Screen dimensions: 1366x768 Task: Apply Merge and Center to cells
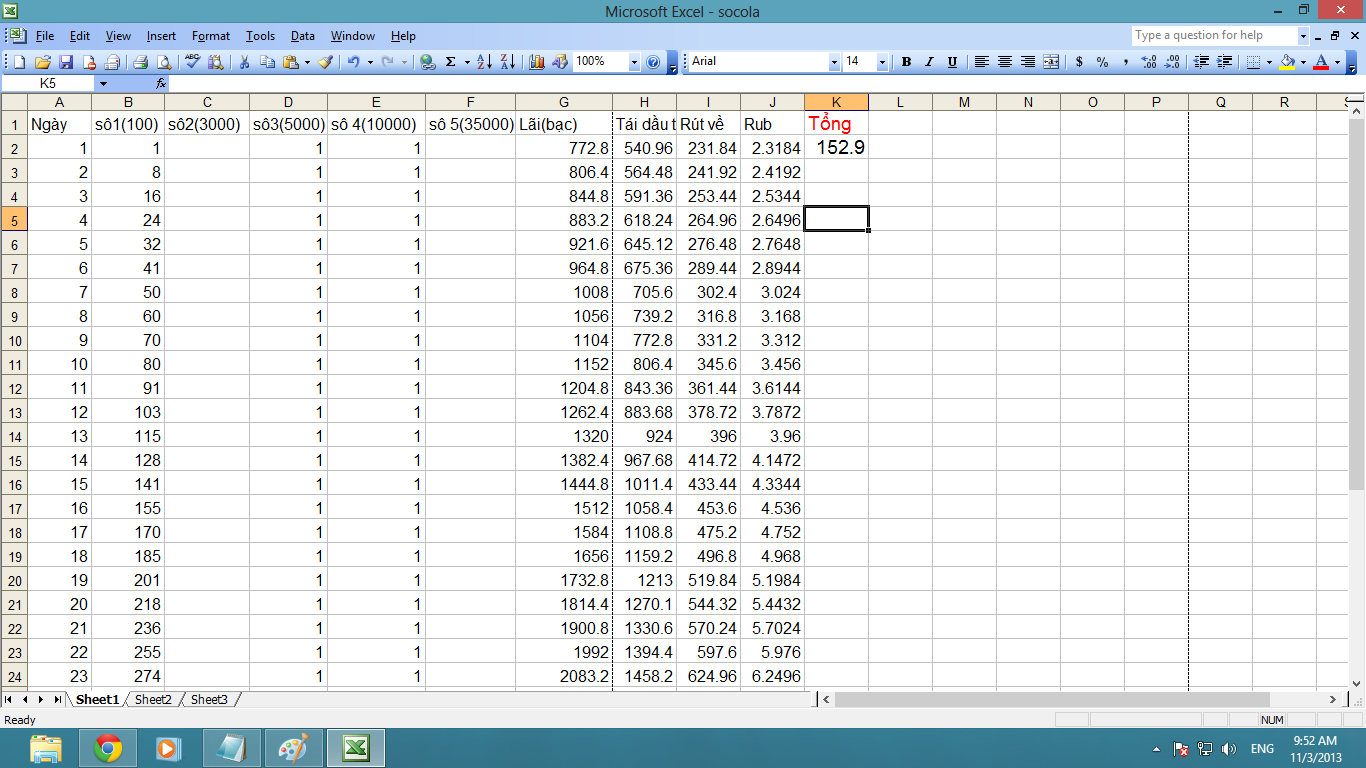(x=1051, y=62)
